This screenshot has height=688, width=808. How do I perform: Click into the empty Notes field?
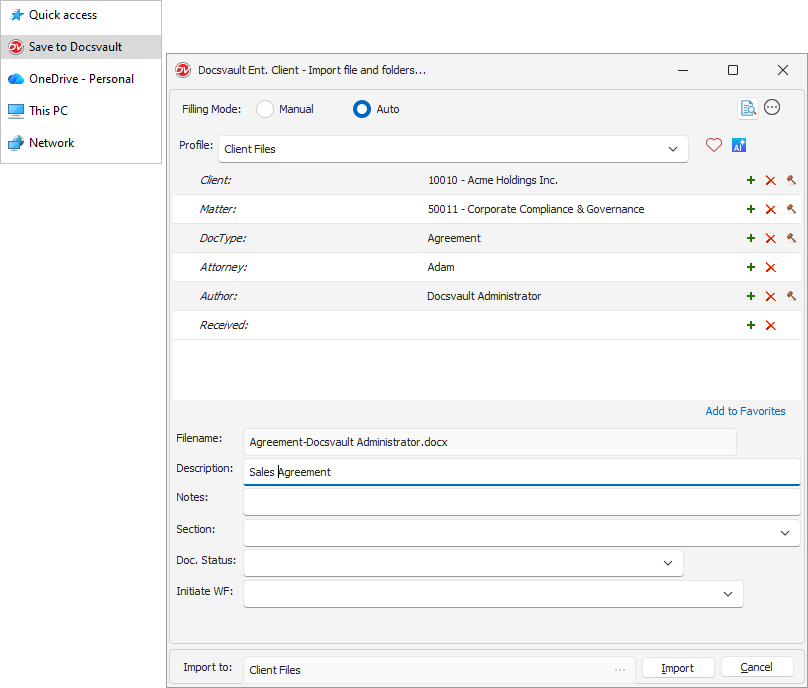pyautogui.click(x=521, y=502)
